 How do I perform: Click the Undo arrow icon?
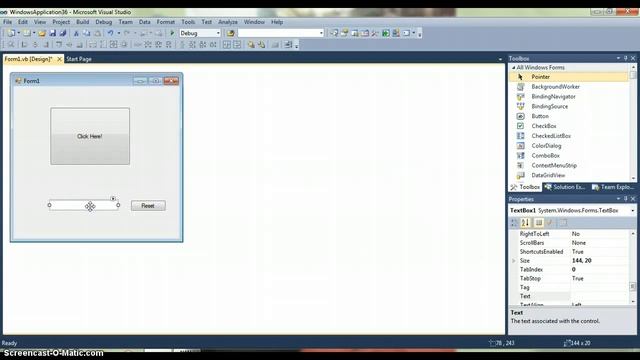(x=110, y=33)
